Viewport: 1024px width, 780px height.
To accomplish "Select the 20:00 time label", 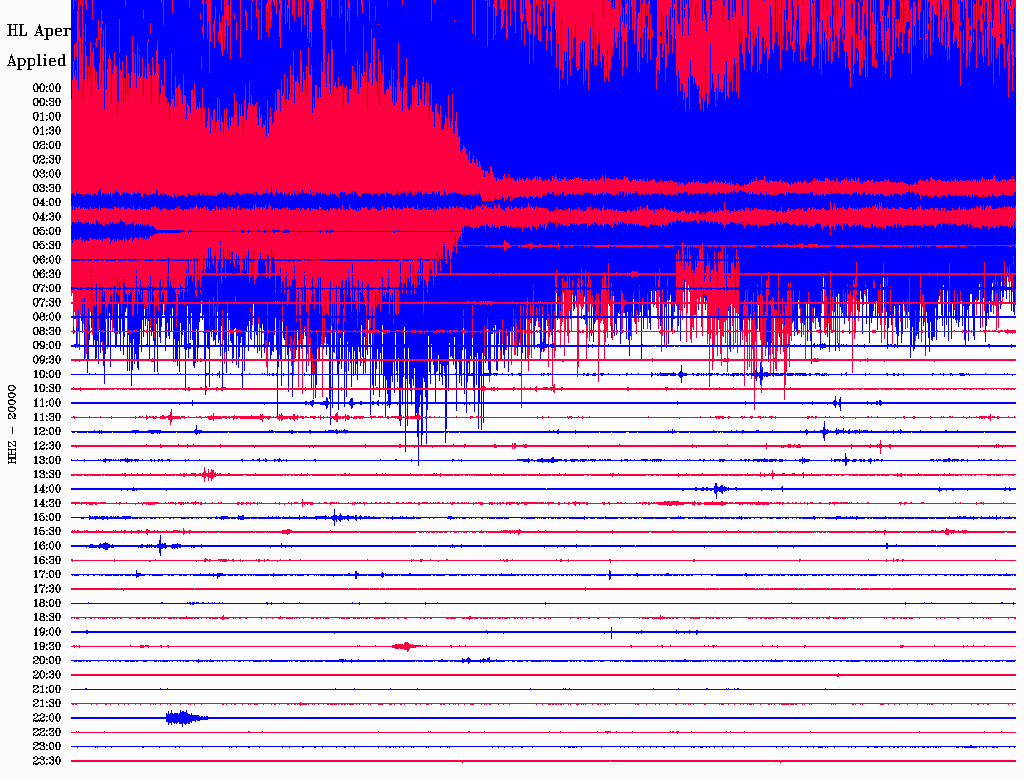I will tap(47, 661).
